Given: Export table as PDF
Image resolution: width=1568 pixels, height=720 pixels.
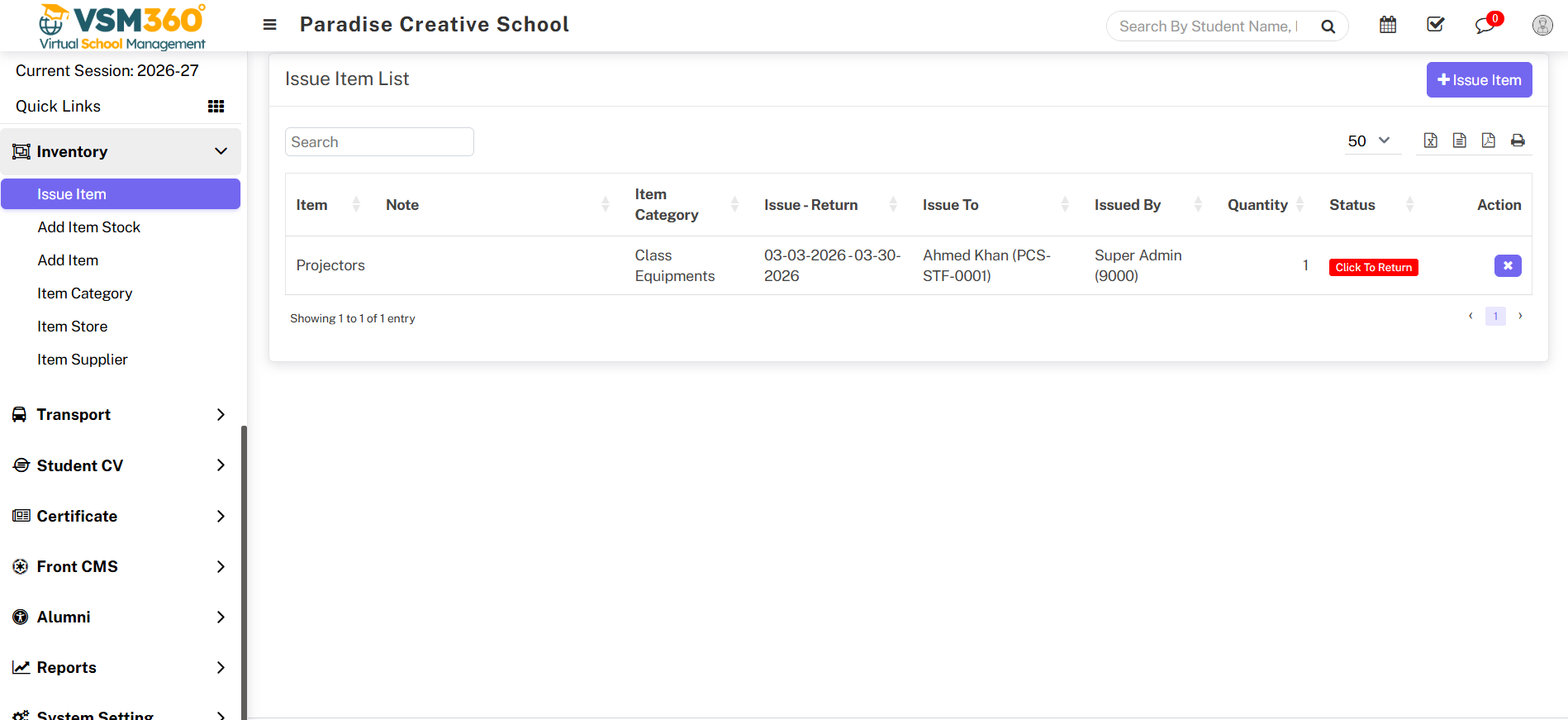Looking at the screenshot, I should pos(1489,141).
